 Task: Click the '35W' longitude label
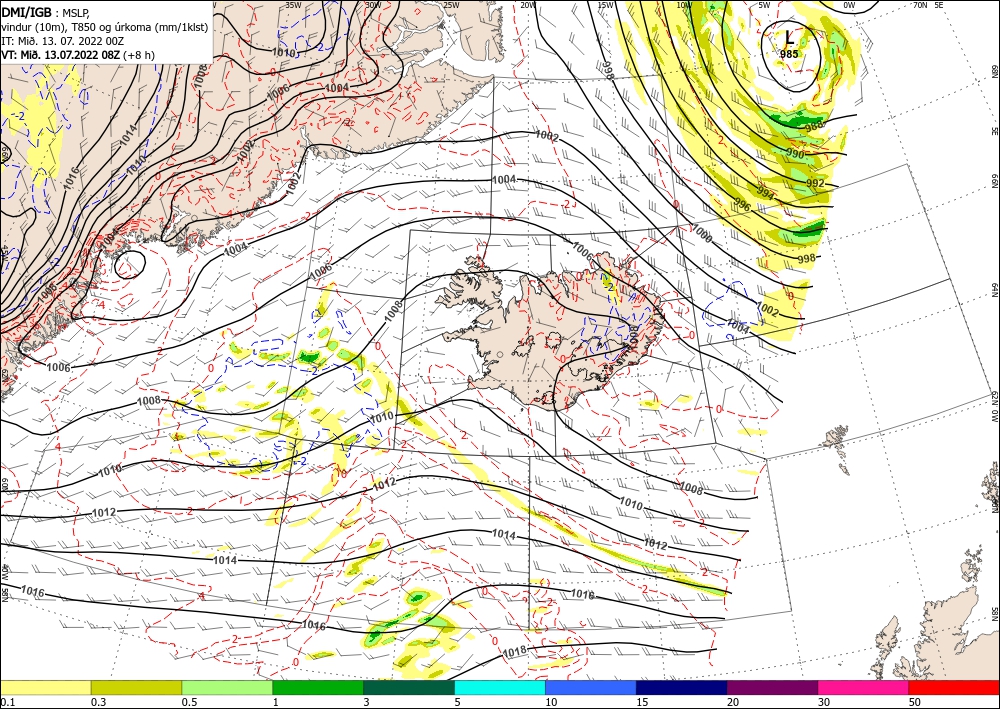[x=293, y=5]
